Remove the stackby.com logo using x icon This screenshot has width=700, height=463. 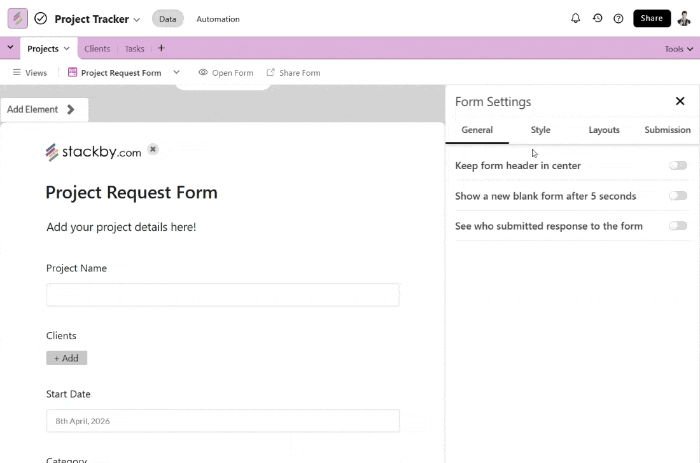[153, 149]
